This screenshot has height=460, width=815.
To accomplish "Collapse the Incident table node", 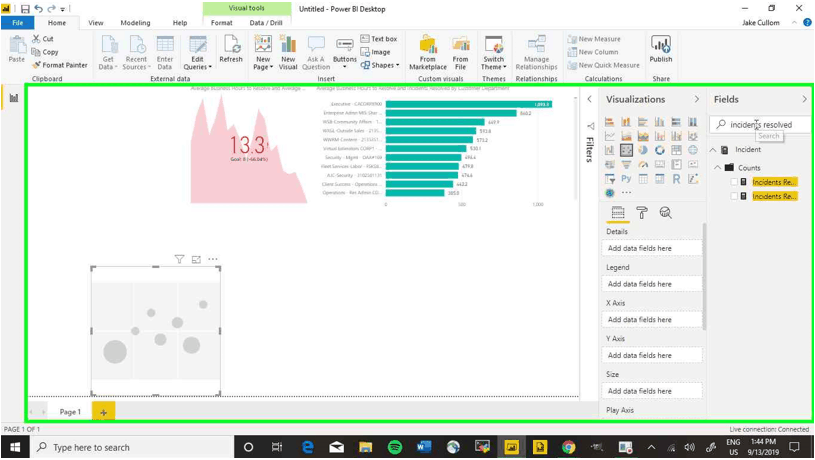I will click(713, 150).
